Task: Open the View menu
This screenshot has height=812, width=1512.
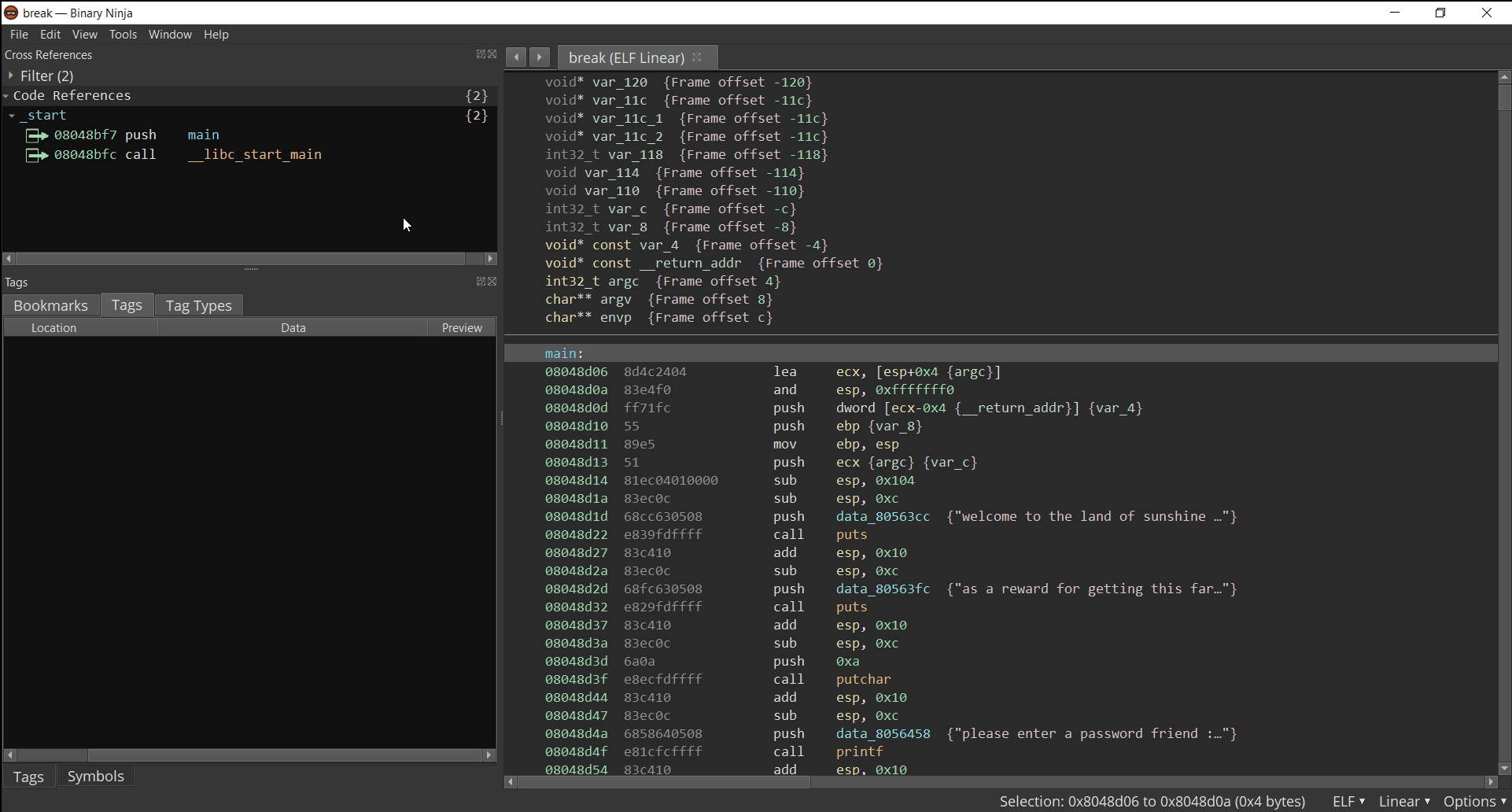Action: 85,35
